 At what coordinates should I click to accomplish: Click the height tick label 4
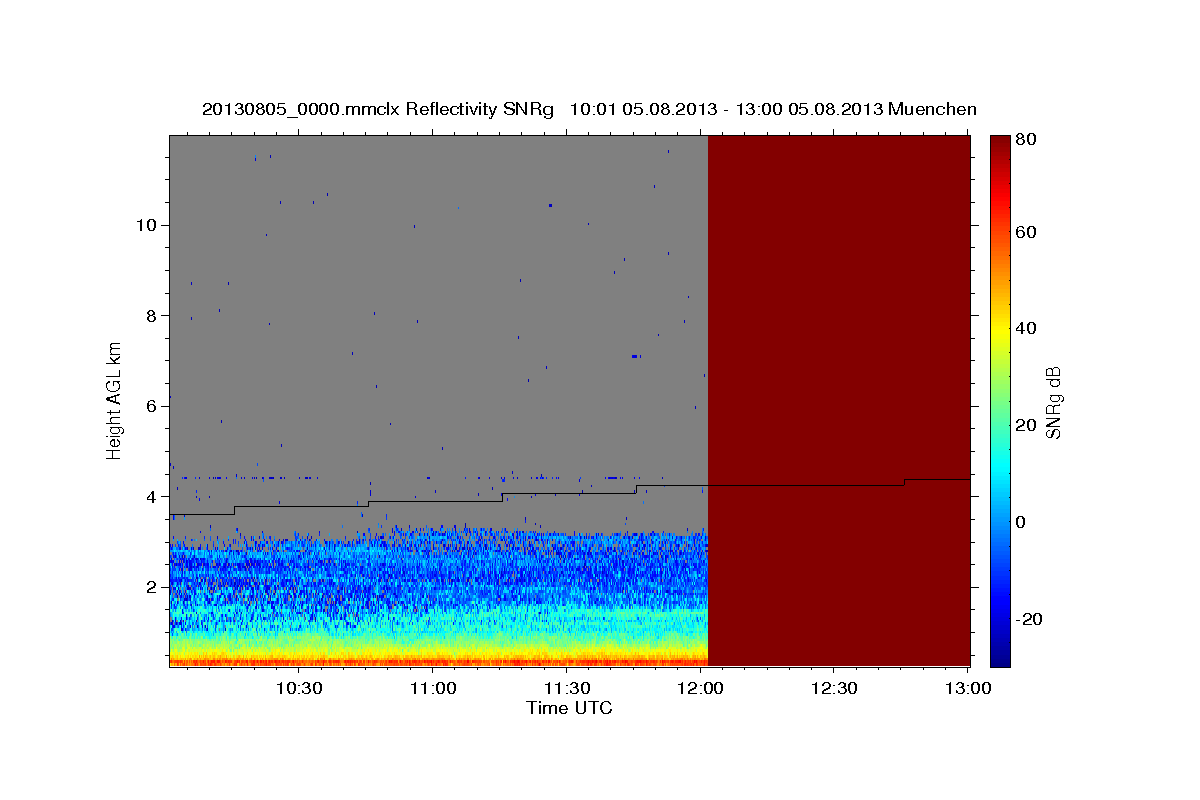click(x=152, y=497)
